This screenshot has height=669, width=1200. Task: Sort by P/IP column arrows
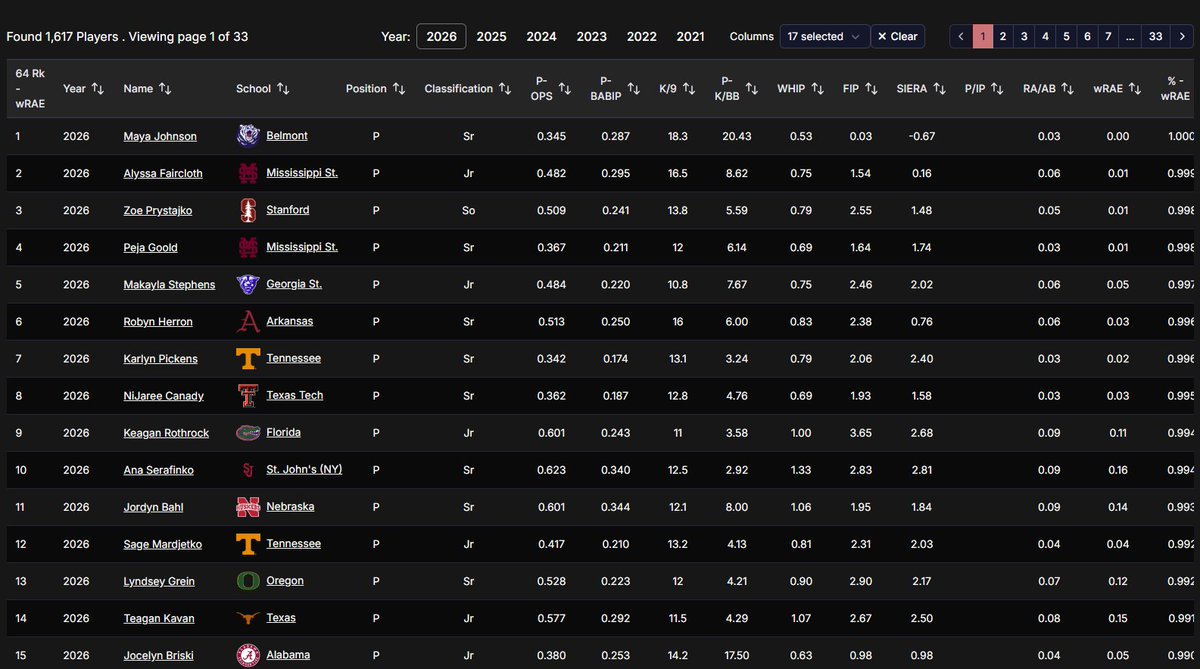pos(998,88)
